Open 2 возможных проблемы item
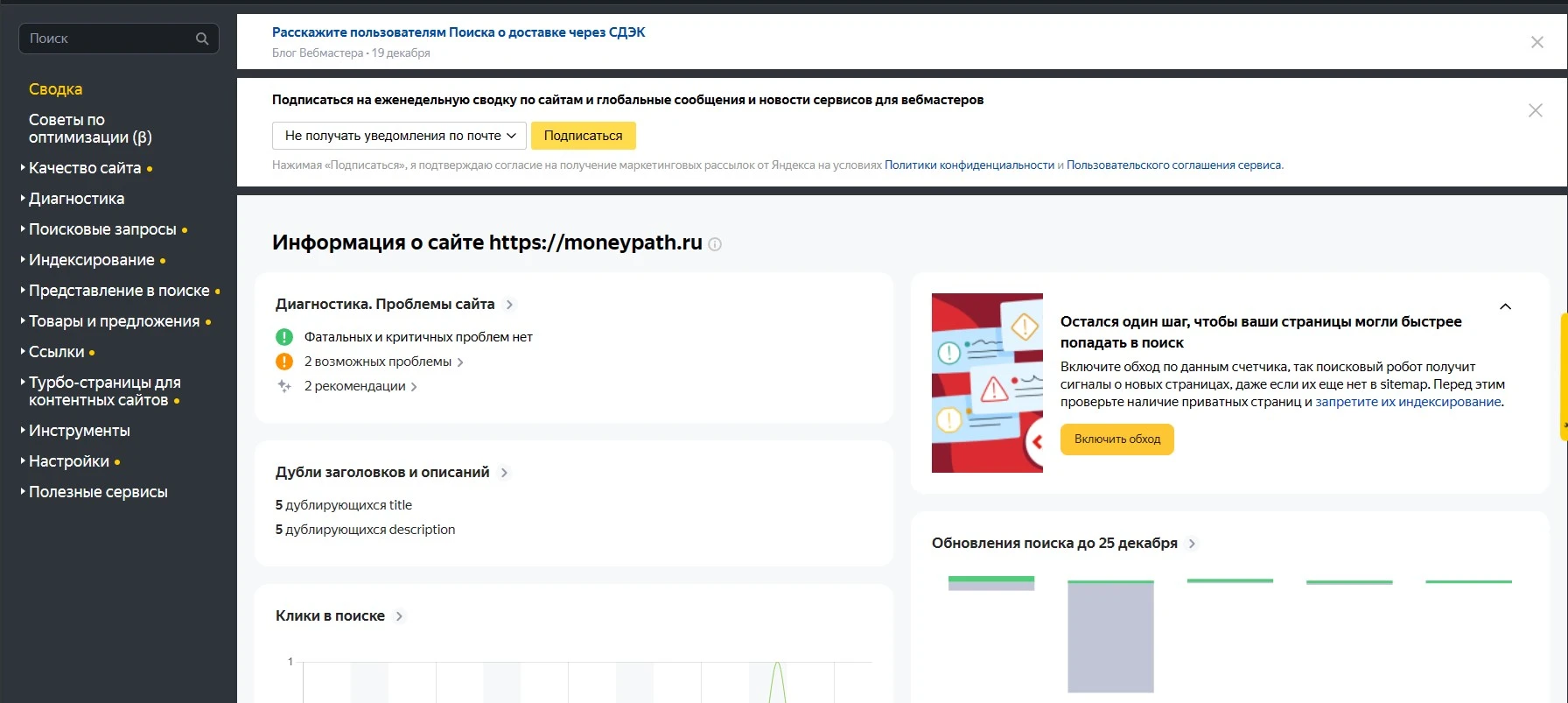The image size is (1568, 703). tap(383, 362)
